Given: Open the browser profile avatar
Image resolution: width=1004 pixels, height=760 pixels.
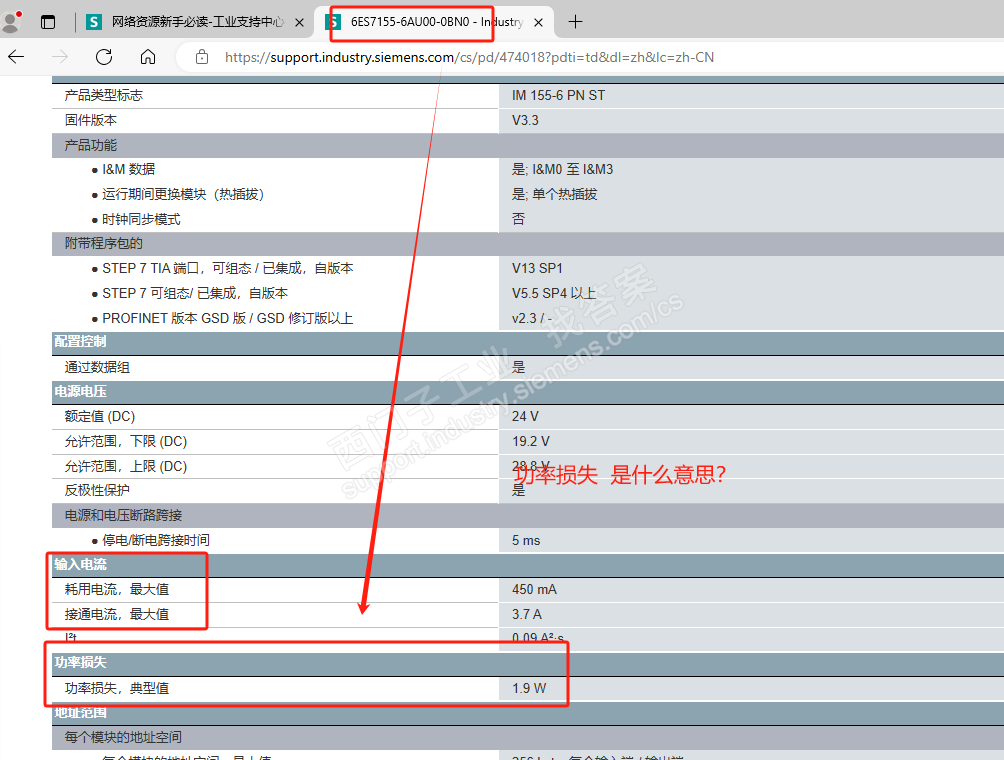Looking at the screenshot, I should [12, 22].
